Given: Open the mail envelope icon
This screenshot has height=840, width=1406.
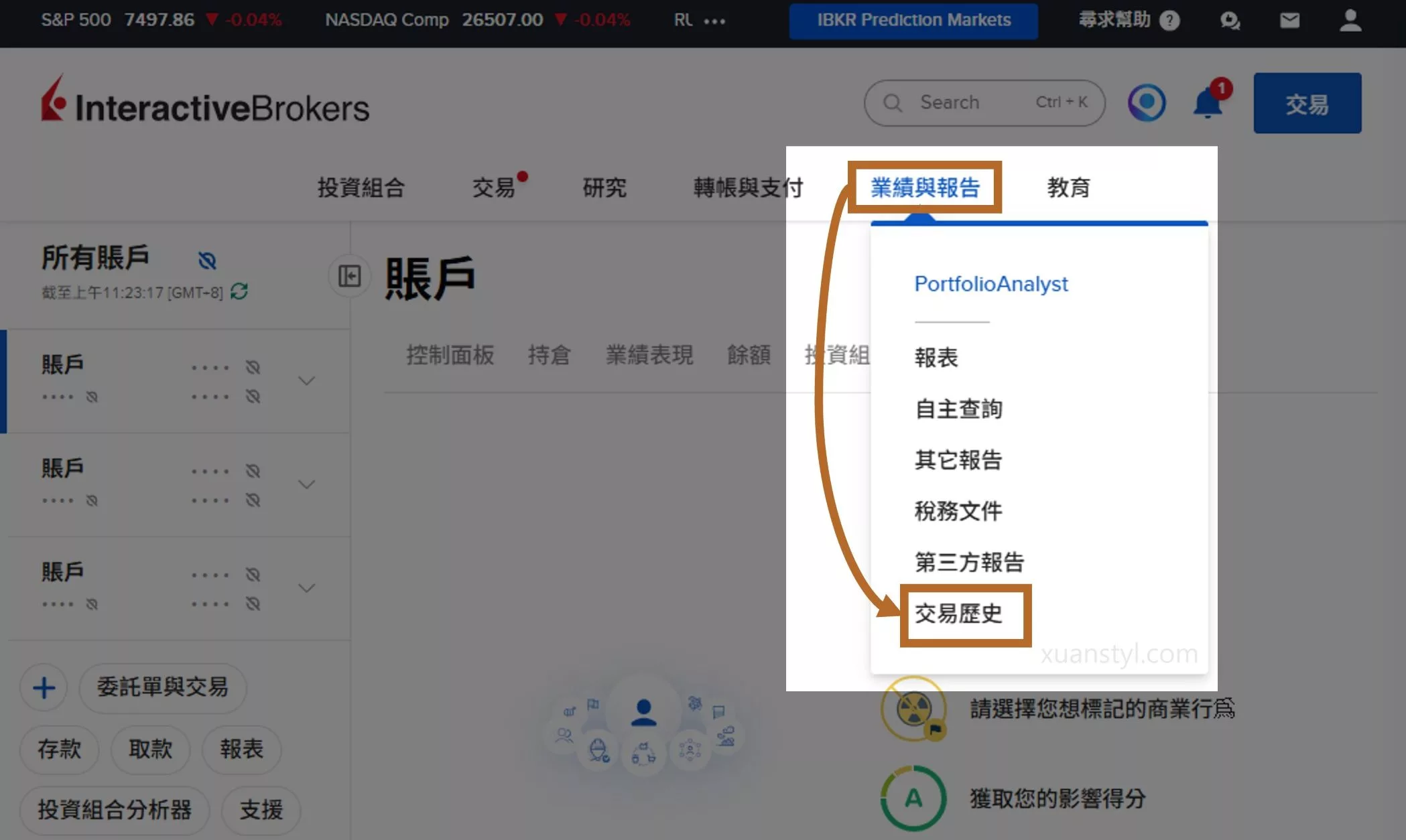Looking at the screenshot, I should click(x=1289, y=21).
